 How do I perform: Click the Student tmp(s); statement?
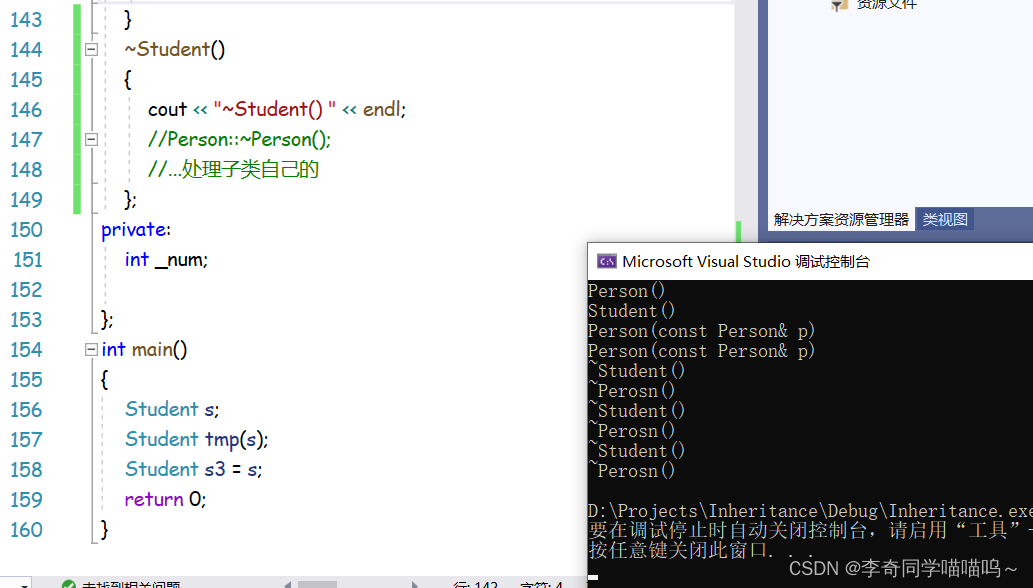point(196,440)
